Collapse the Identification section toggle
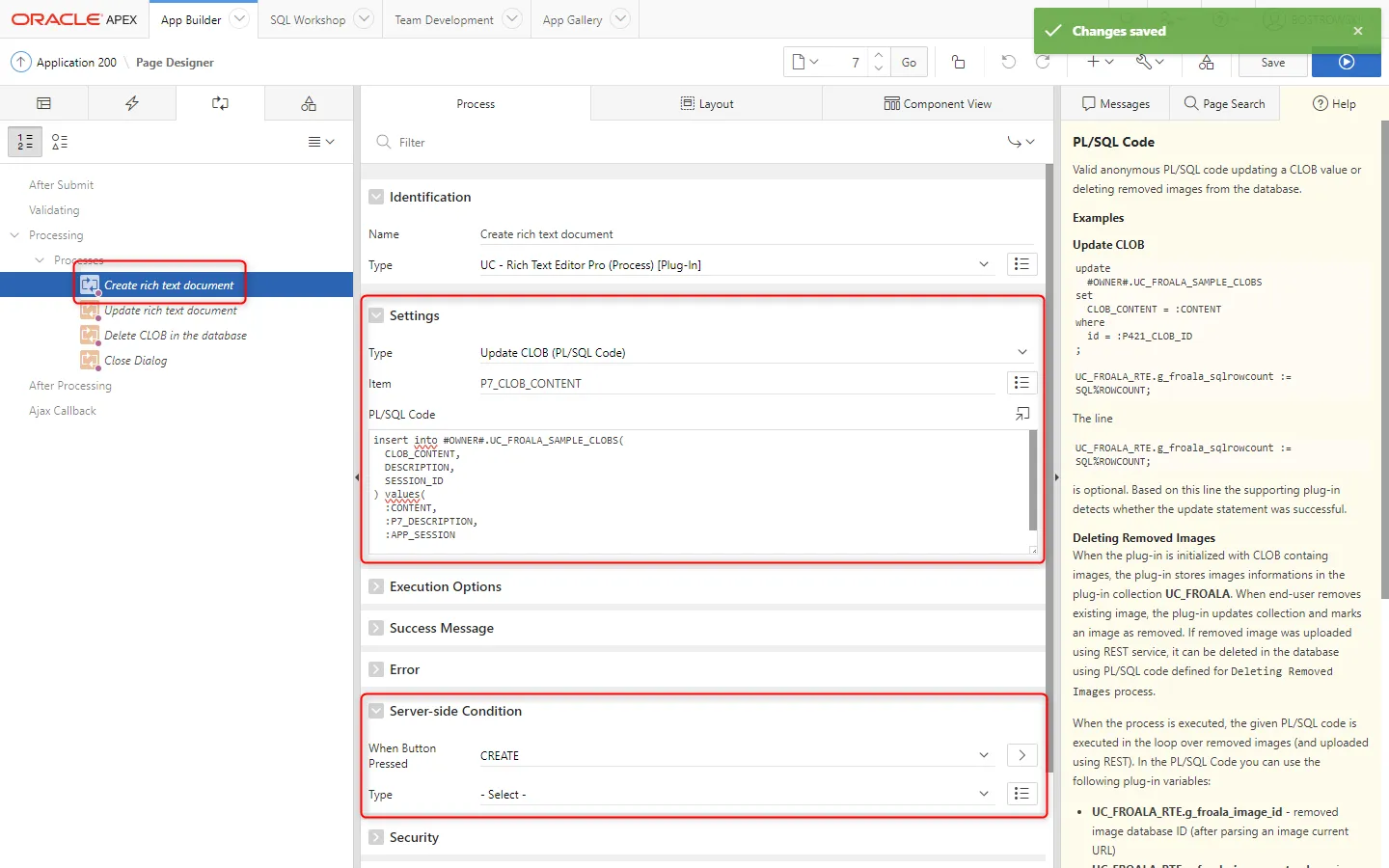The height and width of the screenshot is (868, 1389). pos(376,197)
